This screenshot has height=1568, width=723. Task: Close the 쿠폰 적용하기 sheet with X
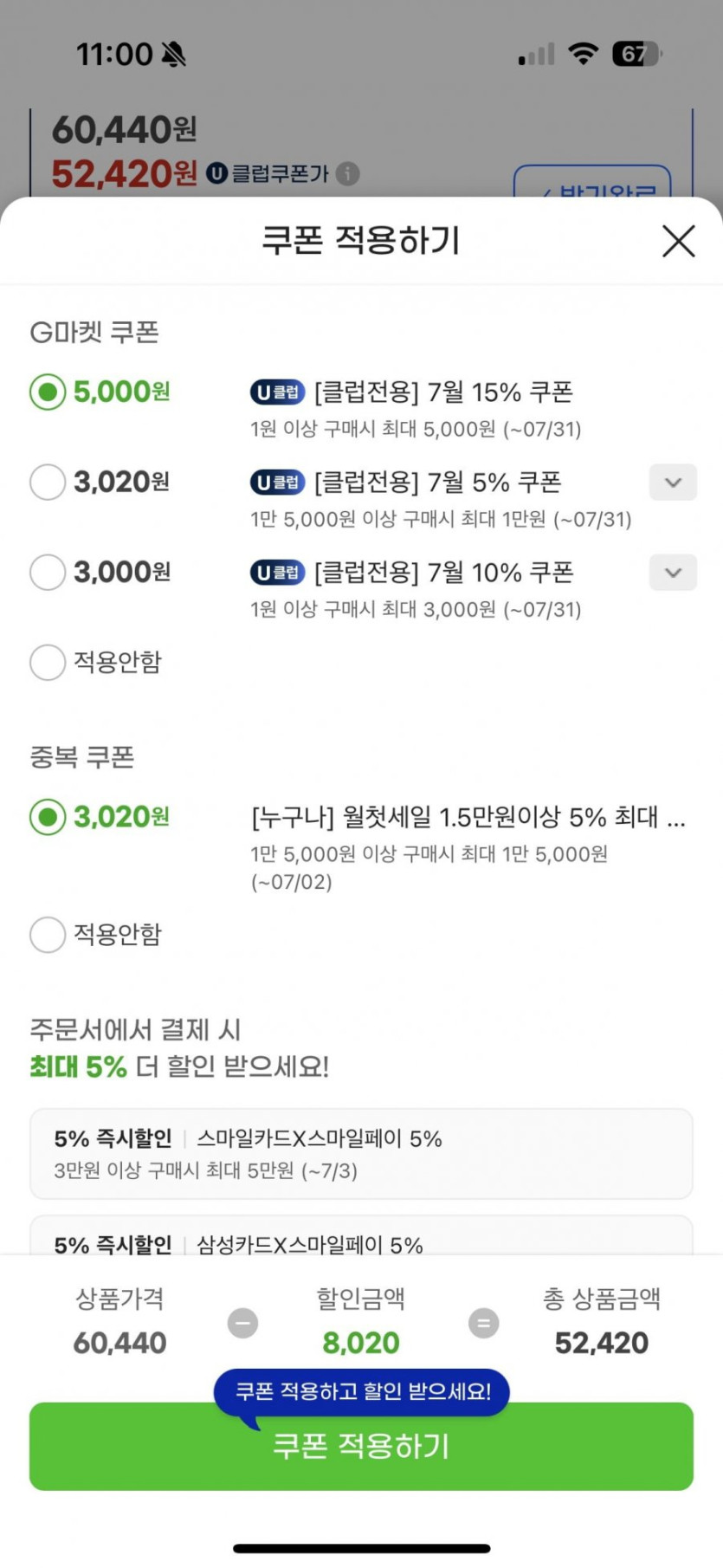click(678, 241)
